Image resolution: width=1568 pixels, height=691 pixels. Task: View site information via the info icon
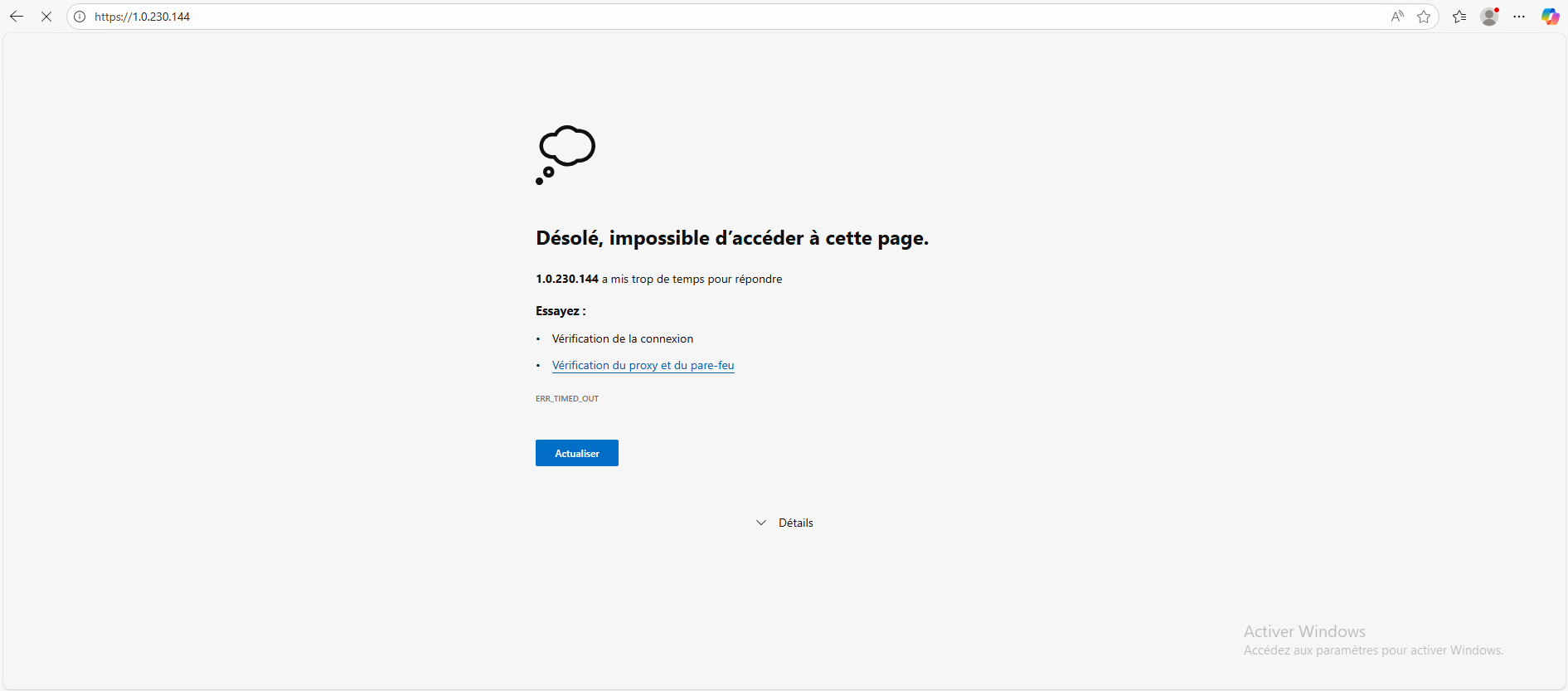80,17
